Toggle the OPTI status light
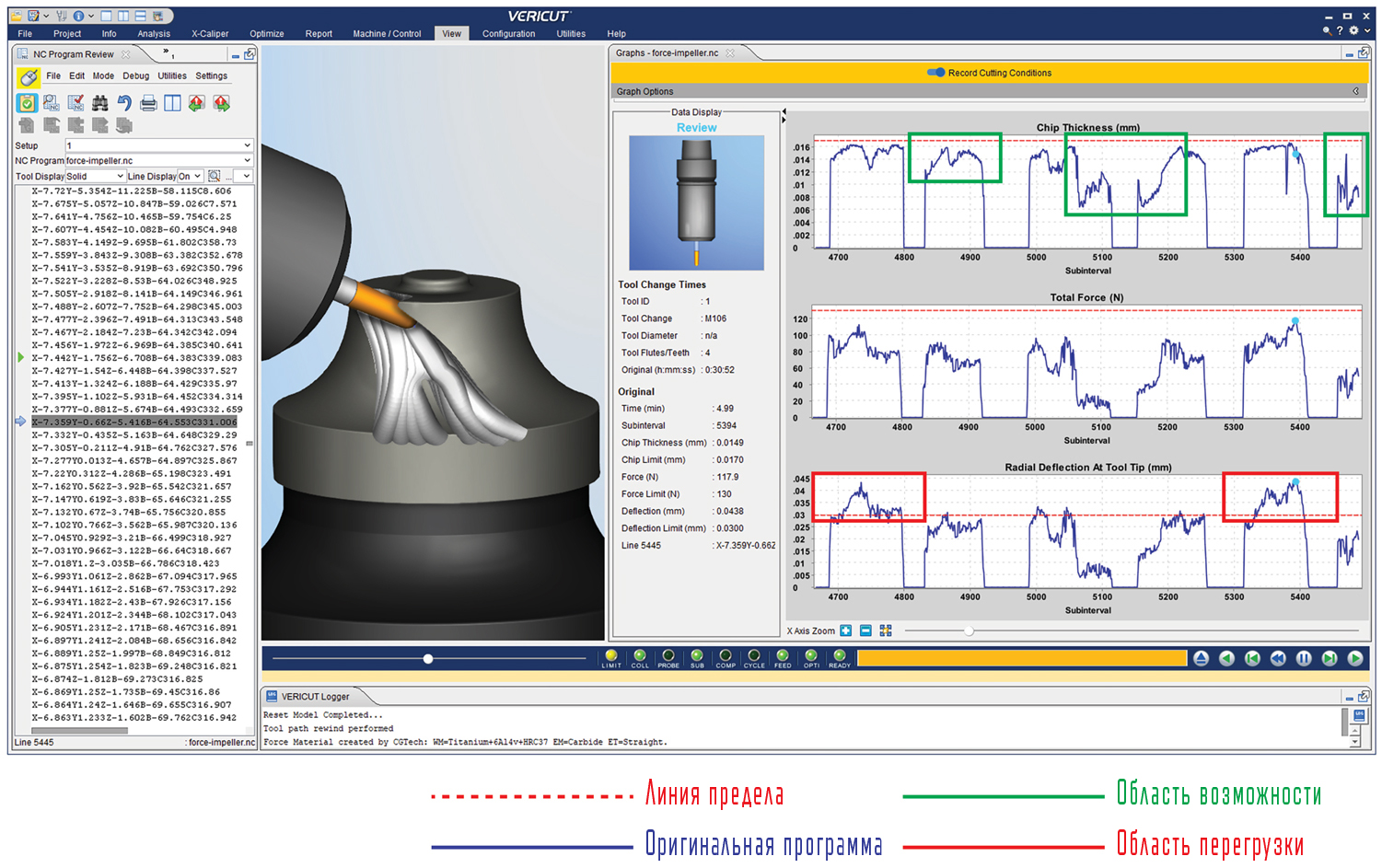1382x868 pixels. [811, 656]
